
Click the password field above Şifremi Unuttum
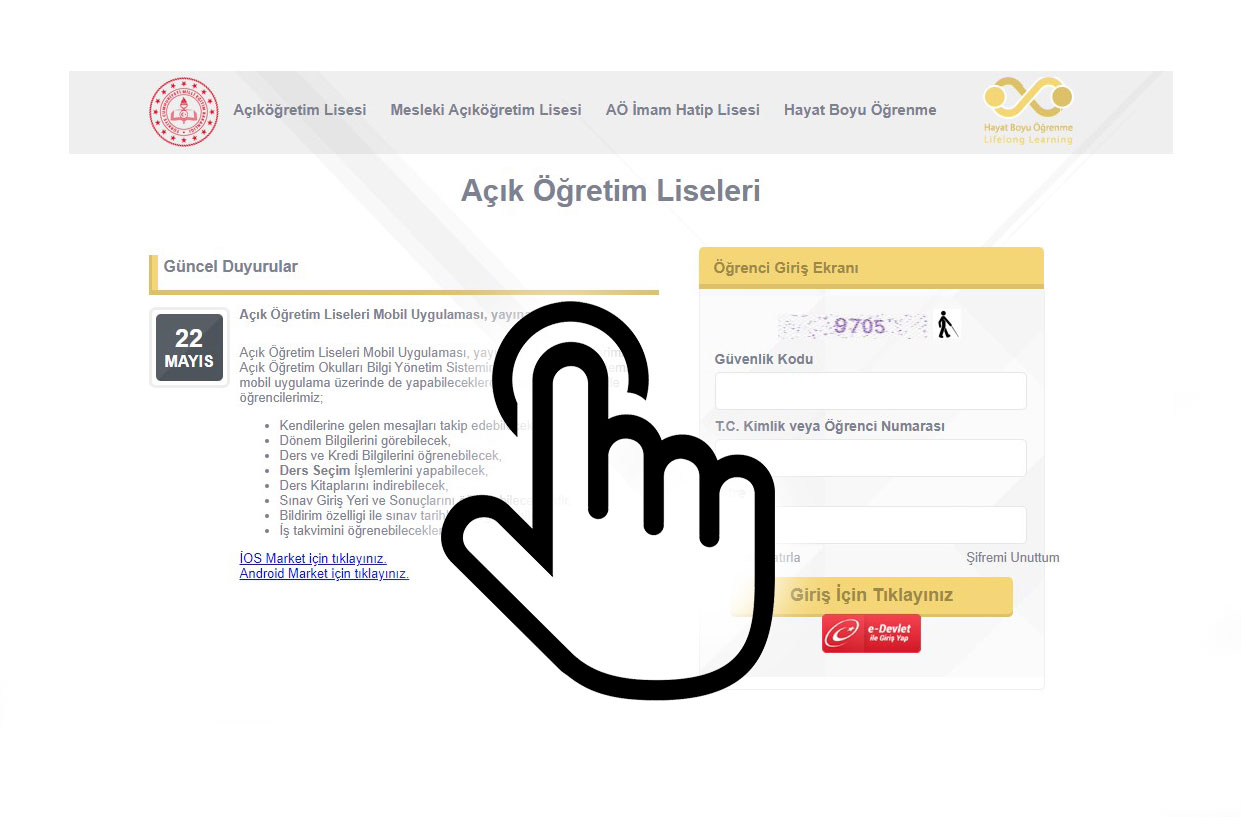[900, 525]
